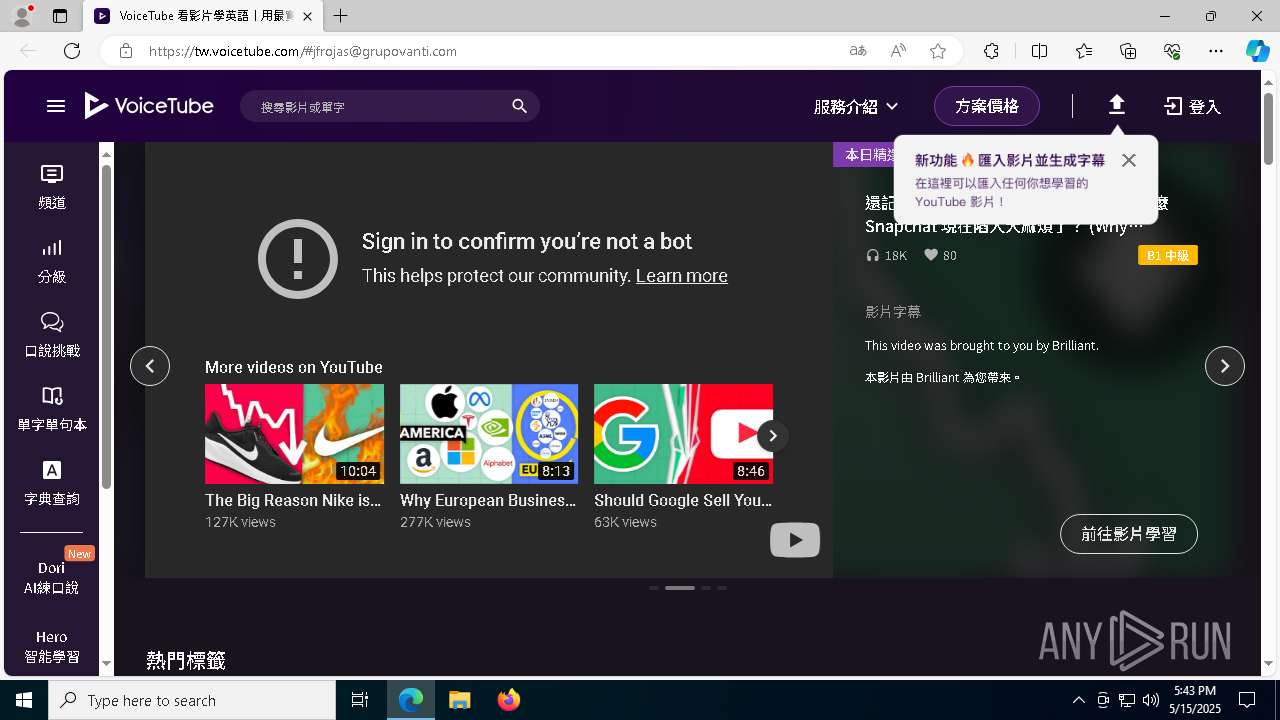Expand the 服務介紹 dropdown
Image resolution: width=1280 pixels, height=720 pixels.
[856, 106]
